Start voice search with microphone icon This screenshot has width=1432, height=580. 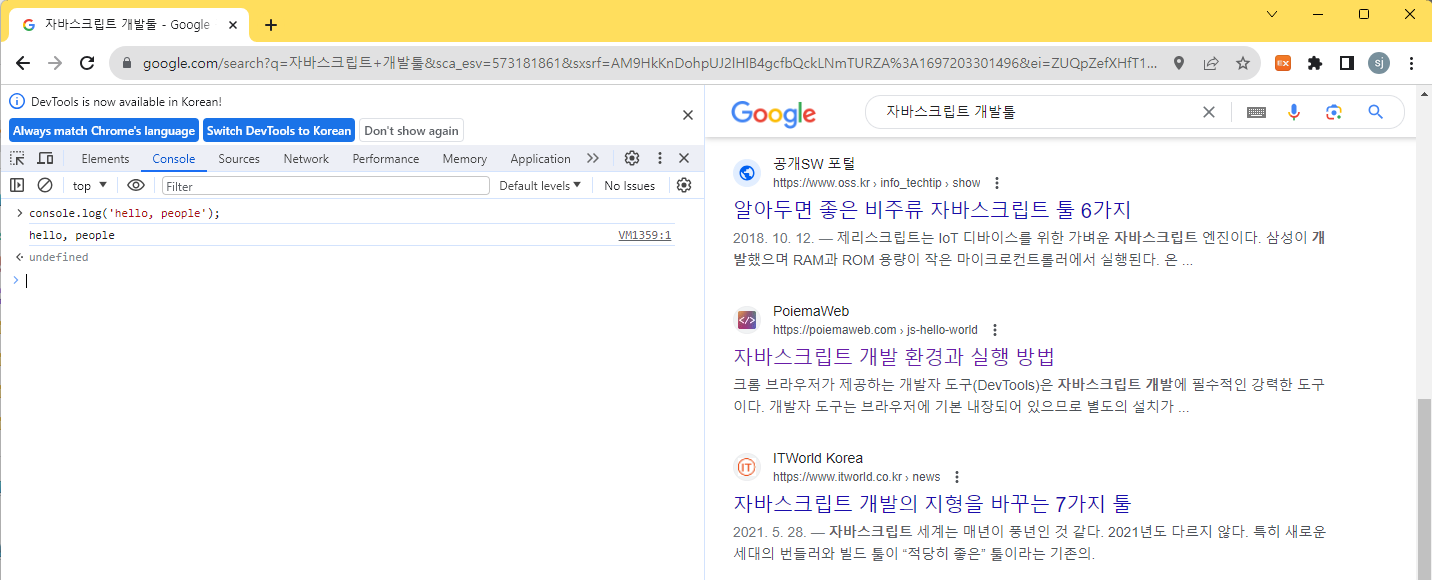[x=1294, y=112]
